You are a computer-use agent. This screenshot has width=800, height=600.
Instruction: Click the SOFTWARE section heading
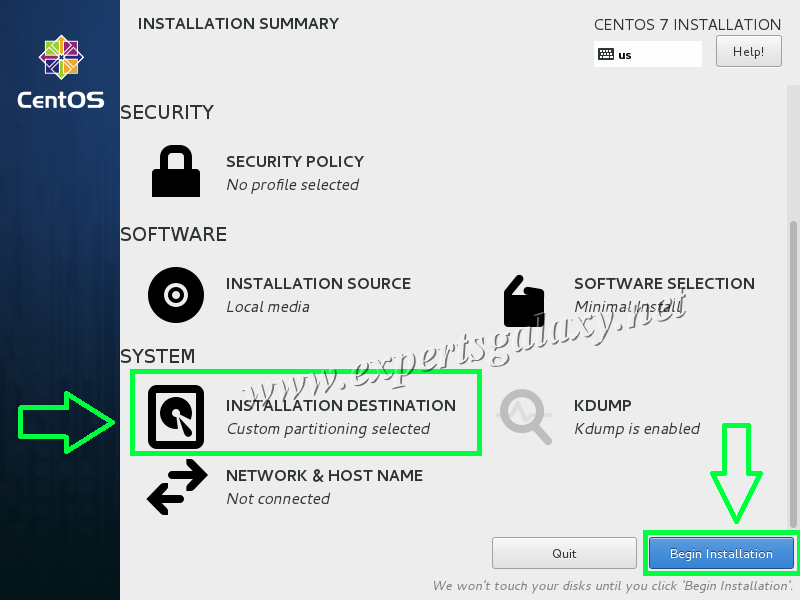(x=173, y=234)
